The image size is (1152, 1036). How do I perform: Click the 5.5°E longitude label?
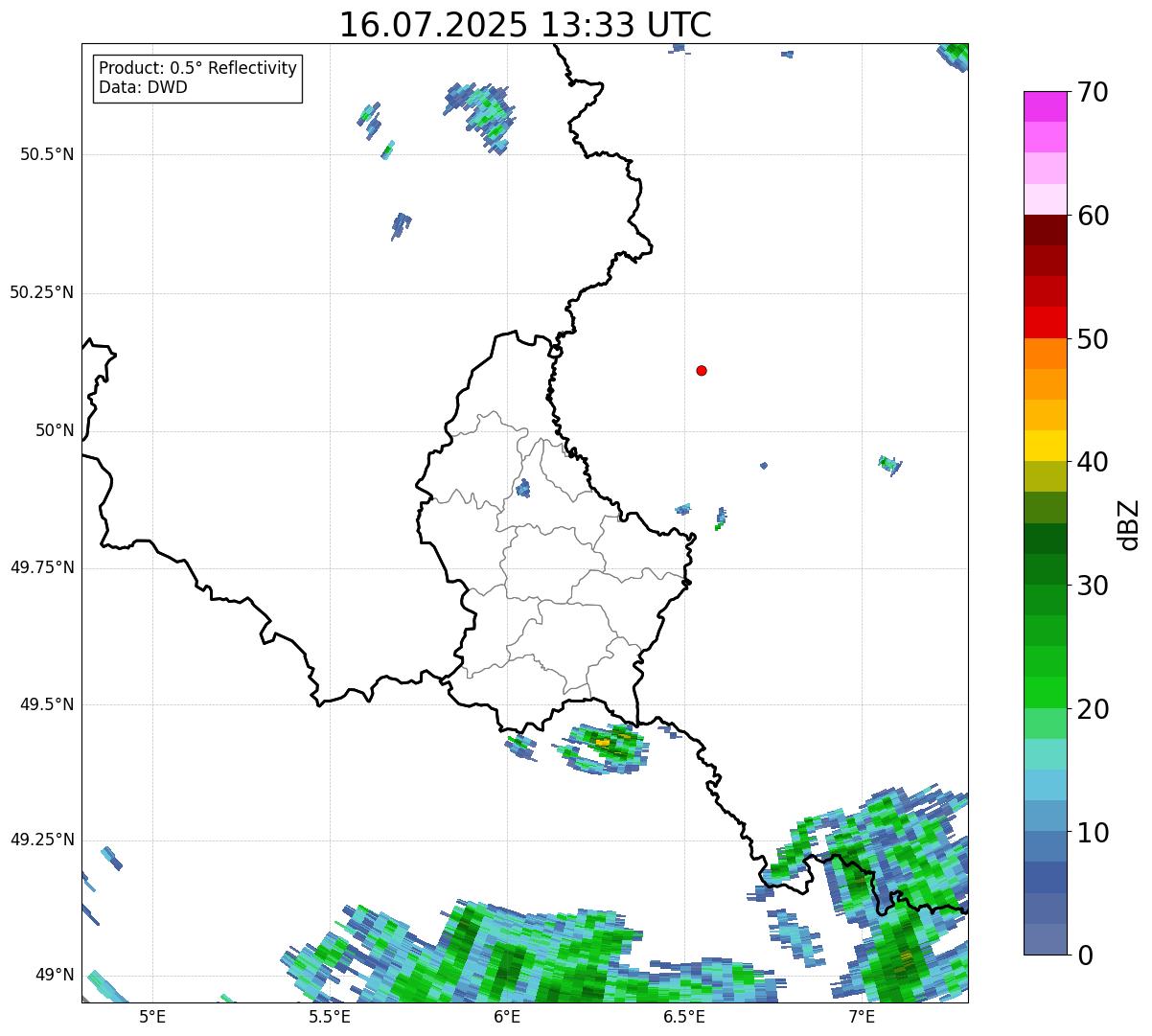329,1016
